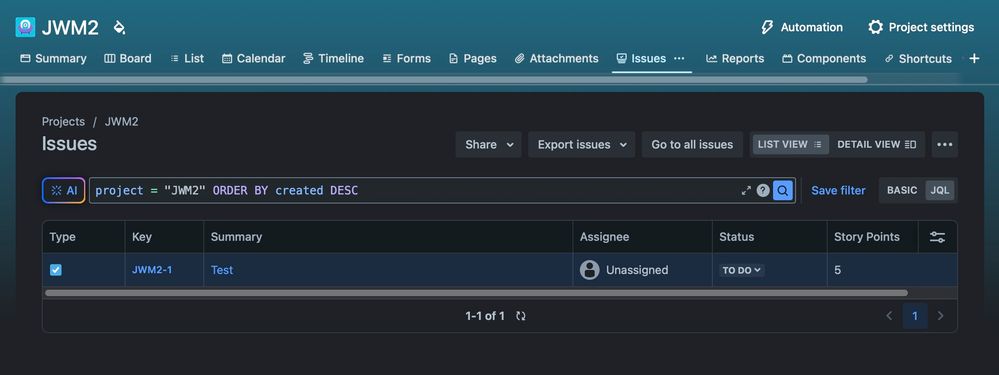
Task: Open Automation from the top bar
Action: pyautogui.click(x=801, y=27)
